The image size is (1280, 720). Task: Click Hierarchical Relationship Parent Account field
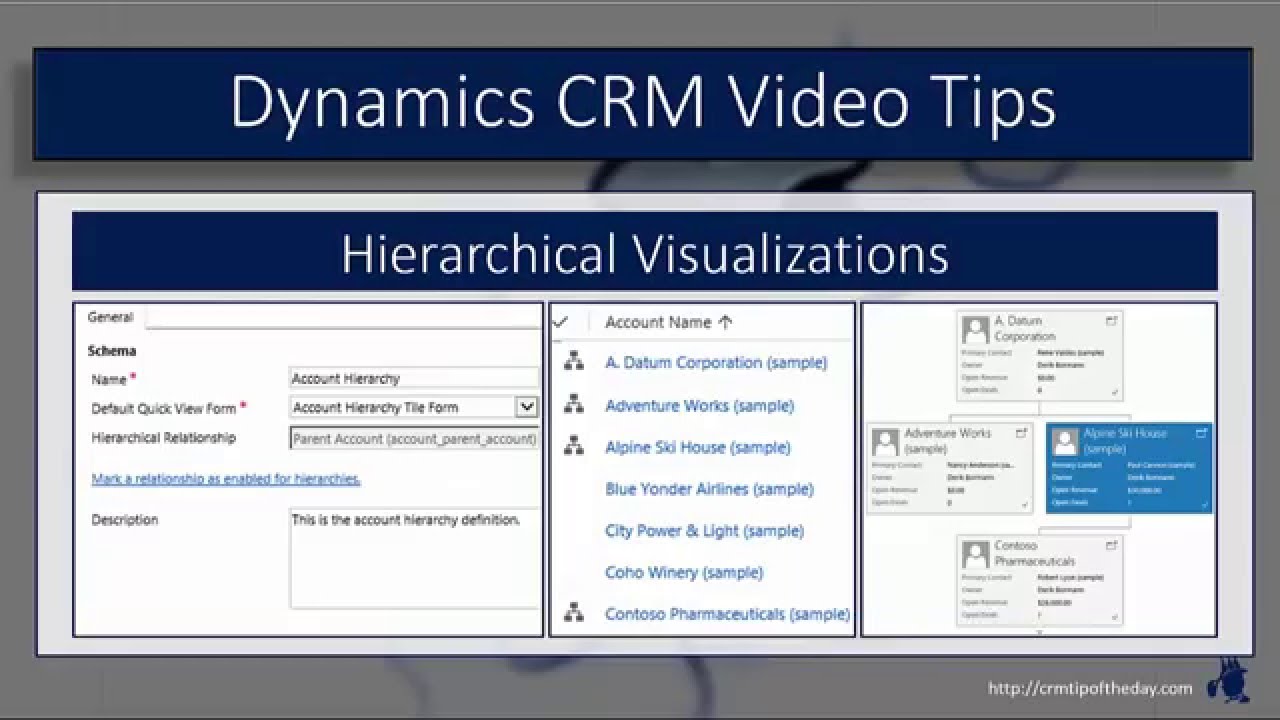point(414,438)
